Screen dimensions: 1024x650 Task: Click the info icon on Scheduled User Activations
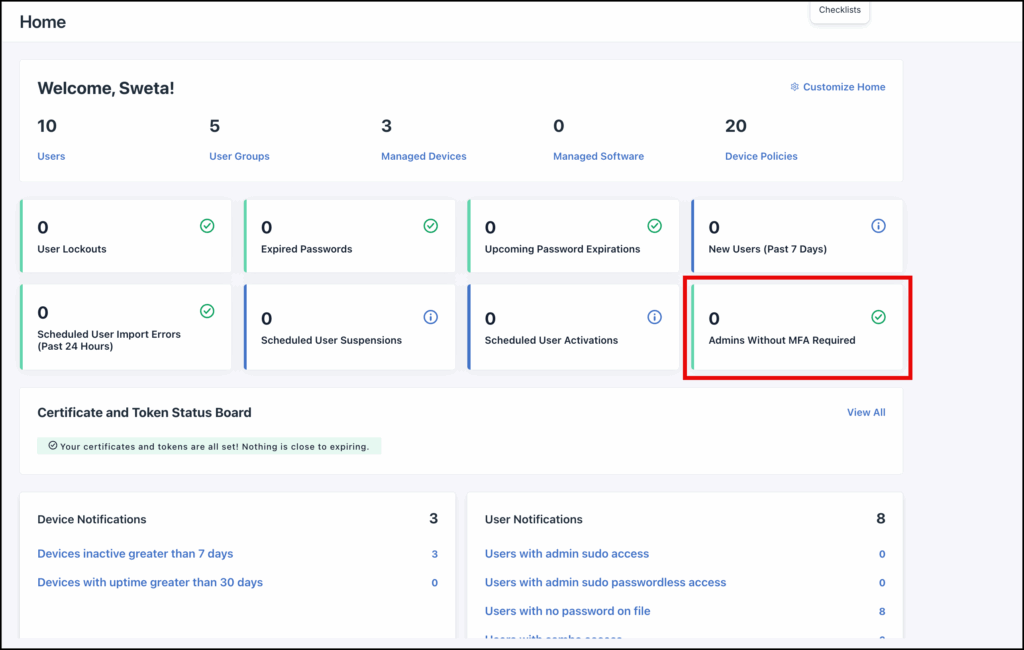click(x=655, y=316)
